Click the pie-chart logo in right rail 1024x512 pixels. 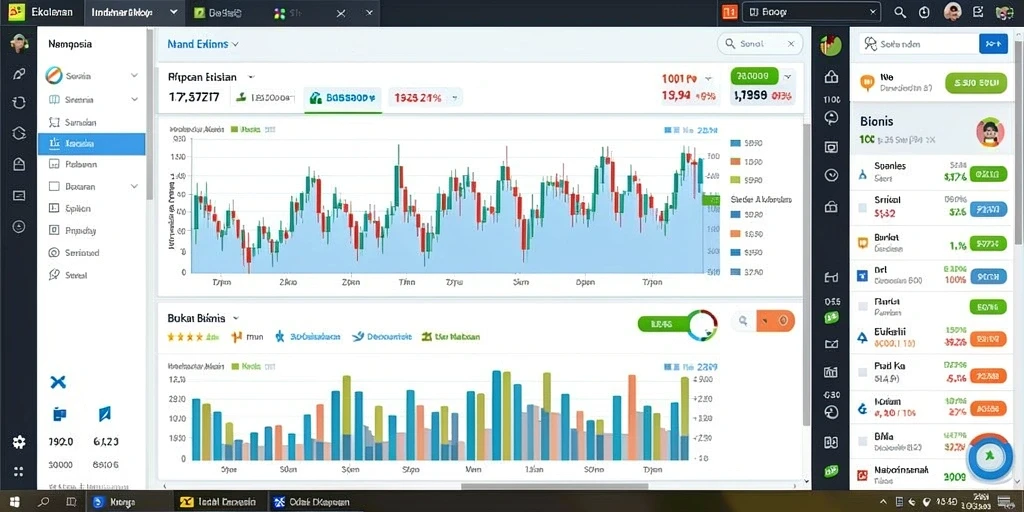831,44
